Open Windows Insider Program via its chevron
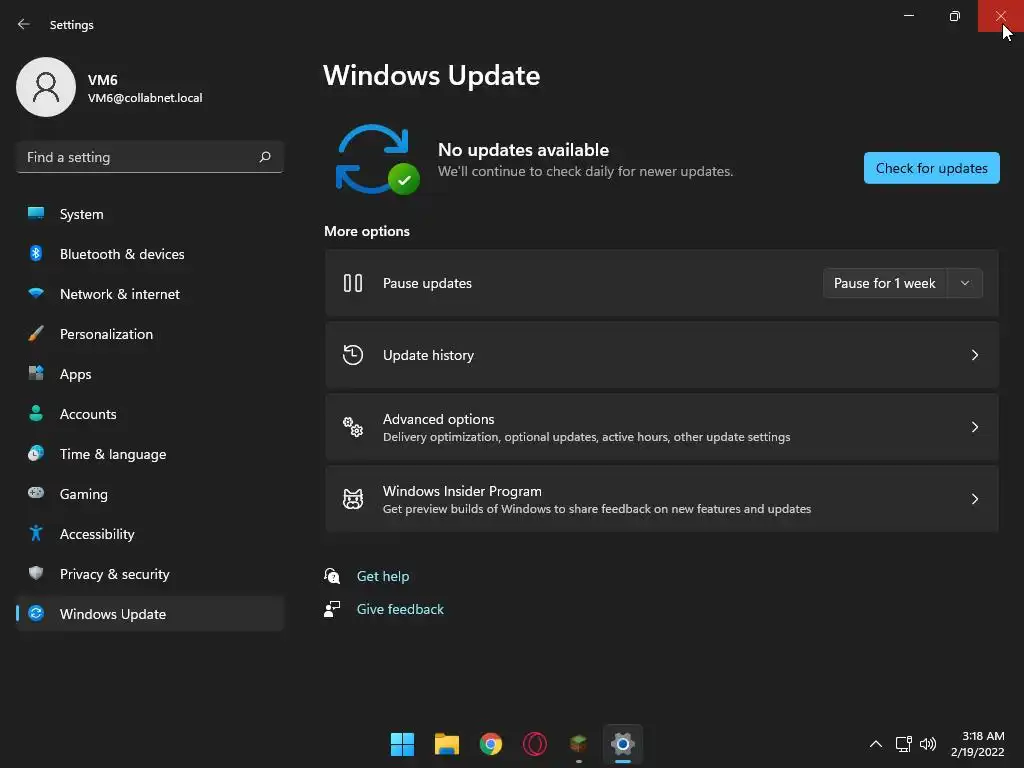 [974, 499]
